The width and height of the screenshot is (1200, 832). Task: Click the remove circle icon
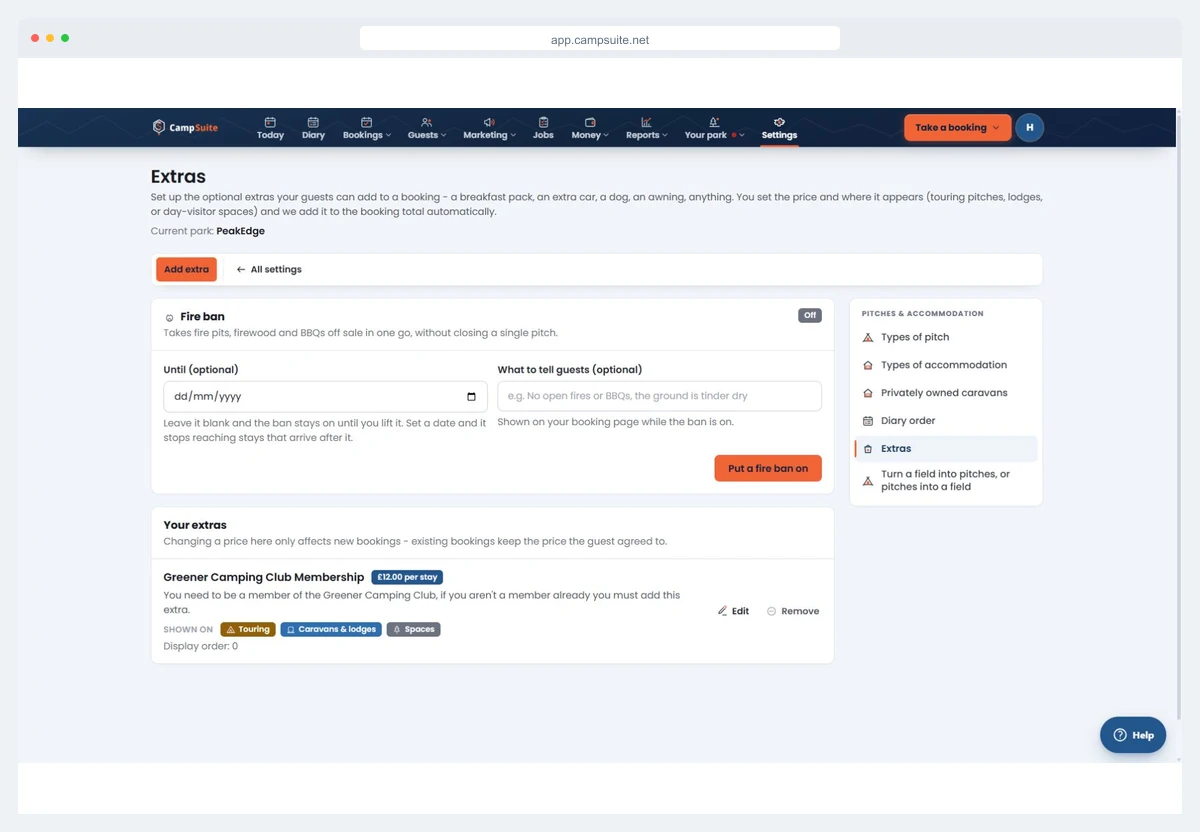771,611
